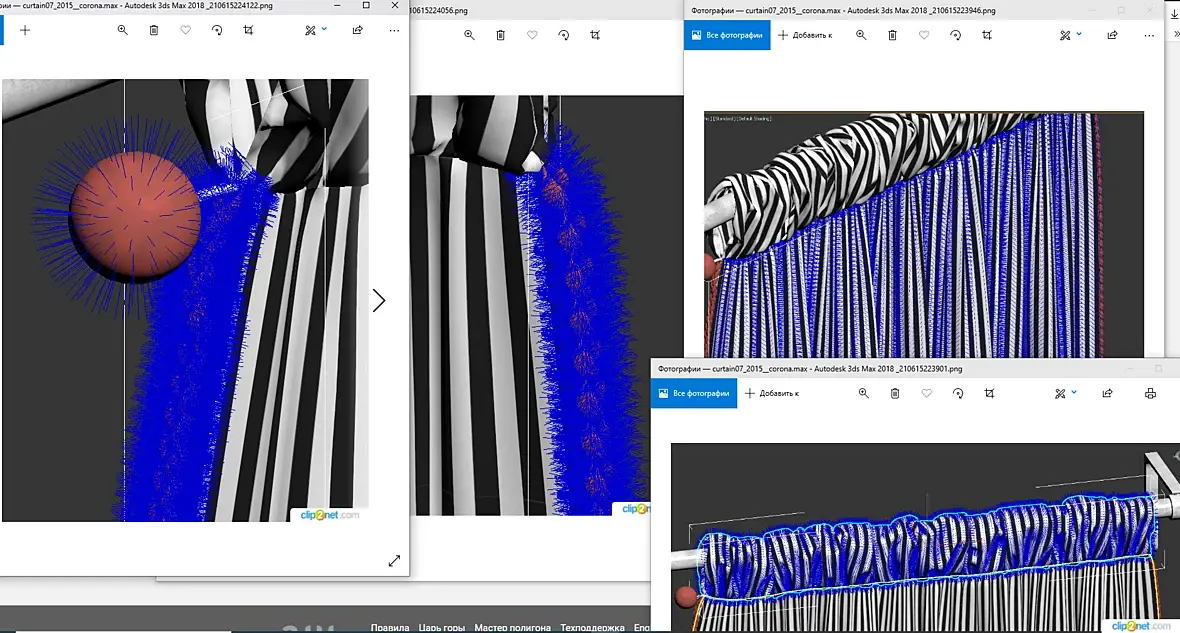1180x633 pixels.
Task: Open the Edit & Create dropdown in the left window
Action: (315, 30)
